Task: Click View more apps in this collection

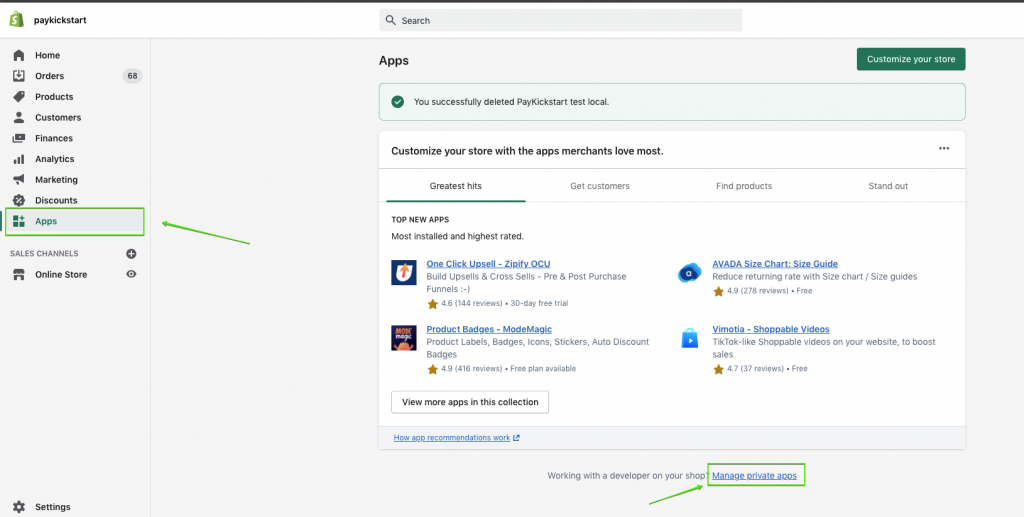Action: [470, 402]
